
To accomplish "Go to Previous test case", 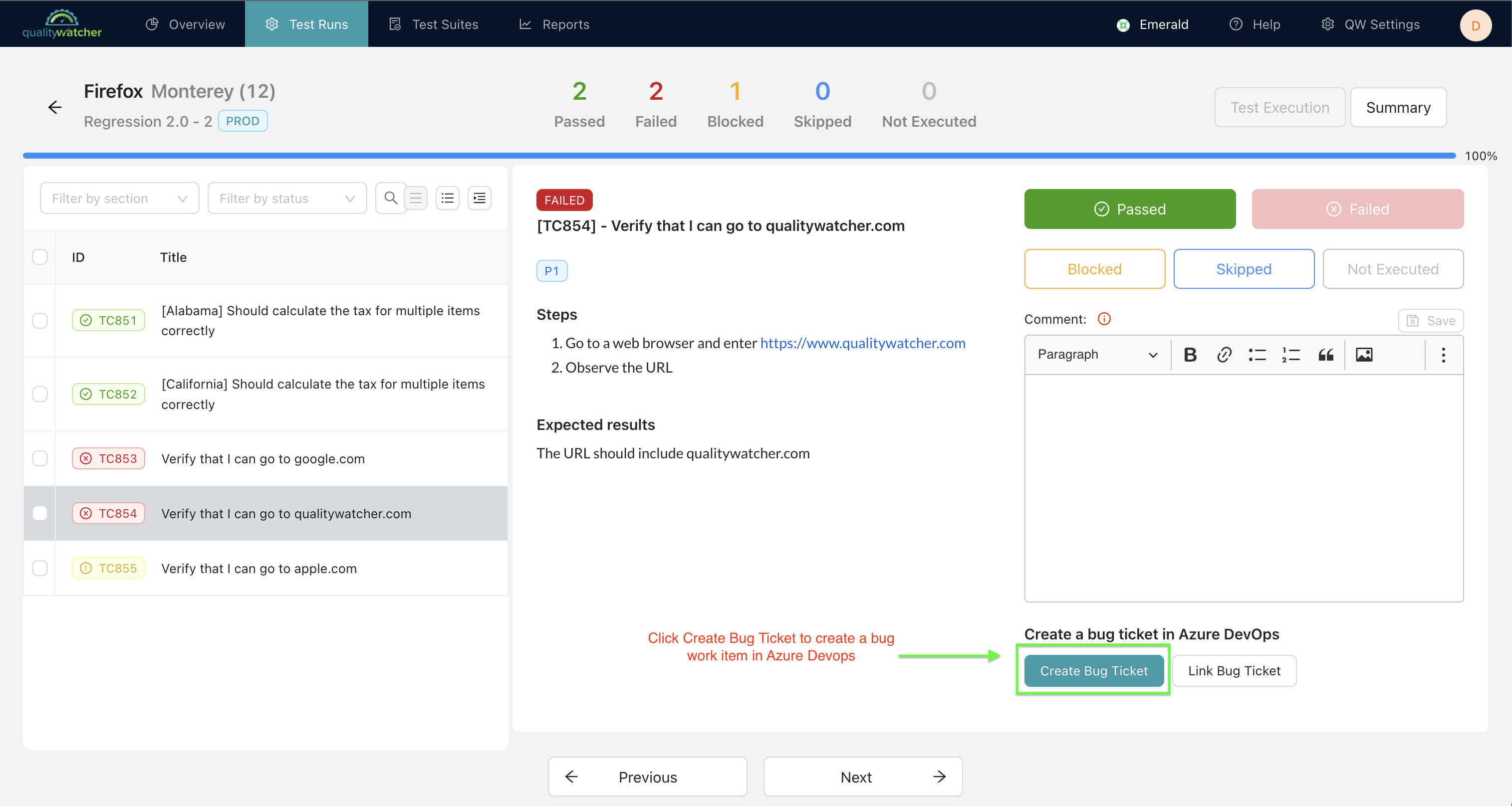I will pyautogui.click(x=647, y=777).
